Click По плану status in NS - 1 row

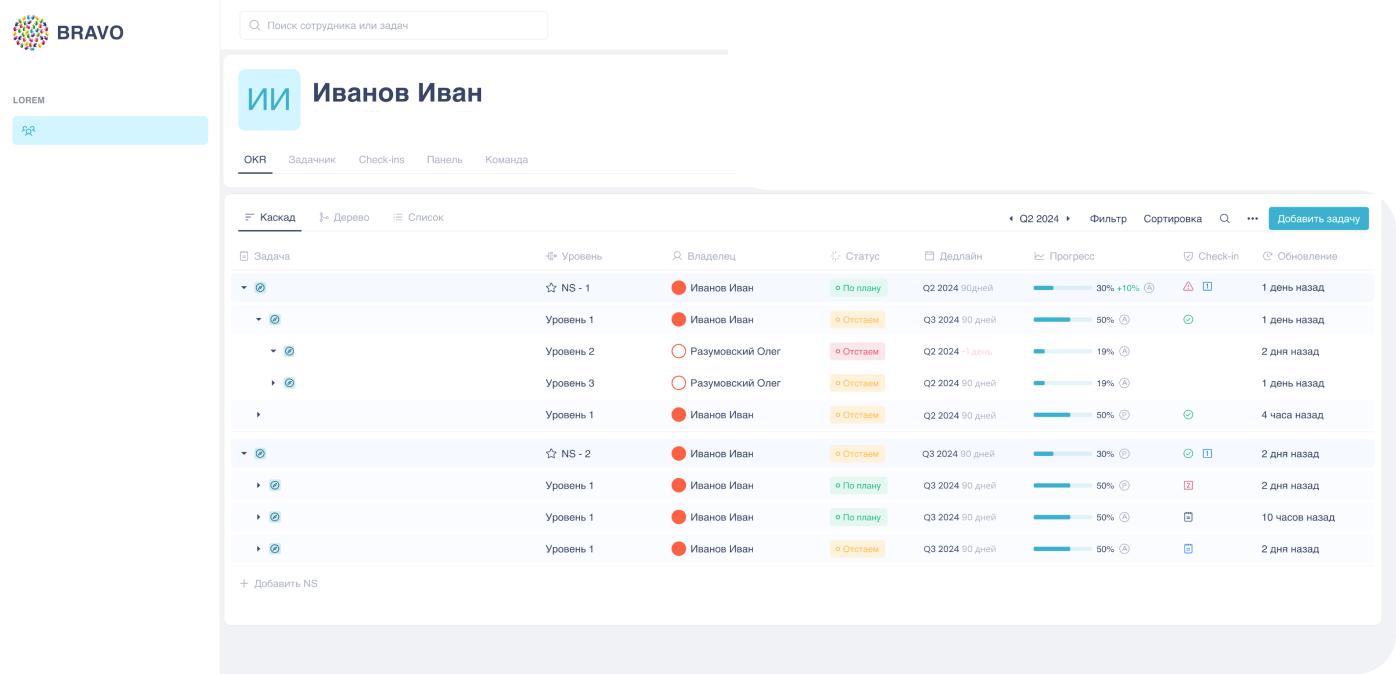858,287
